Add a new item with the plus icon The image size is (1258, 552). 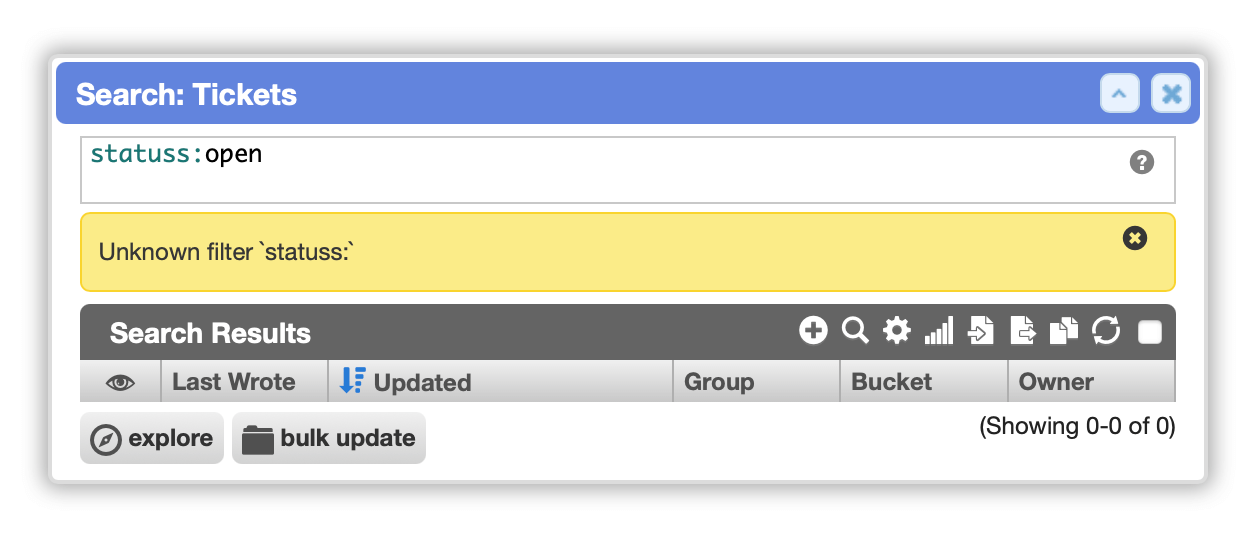[x=813, y=331]
